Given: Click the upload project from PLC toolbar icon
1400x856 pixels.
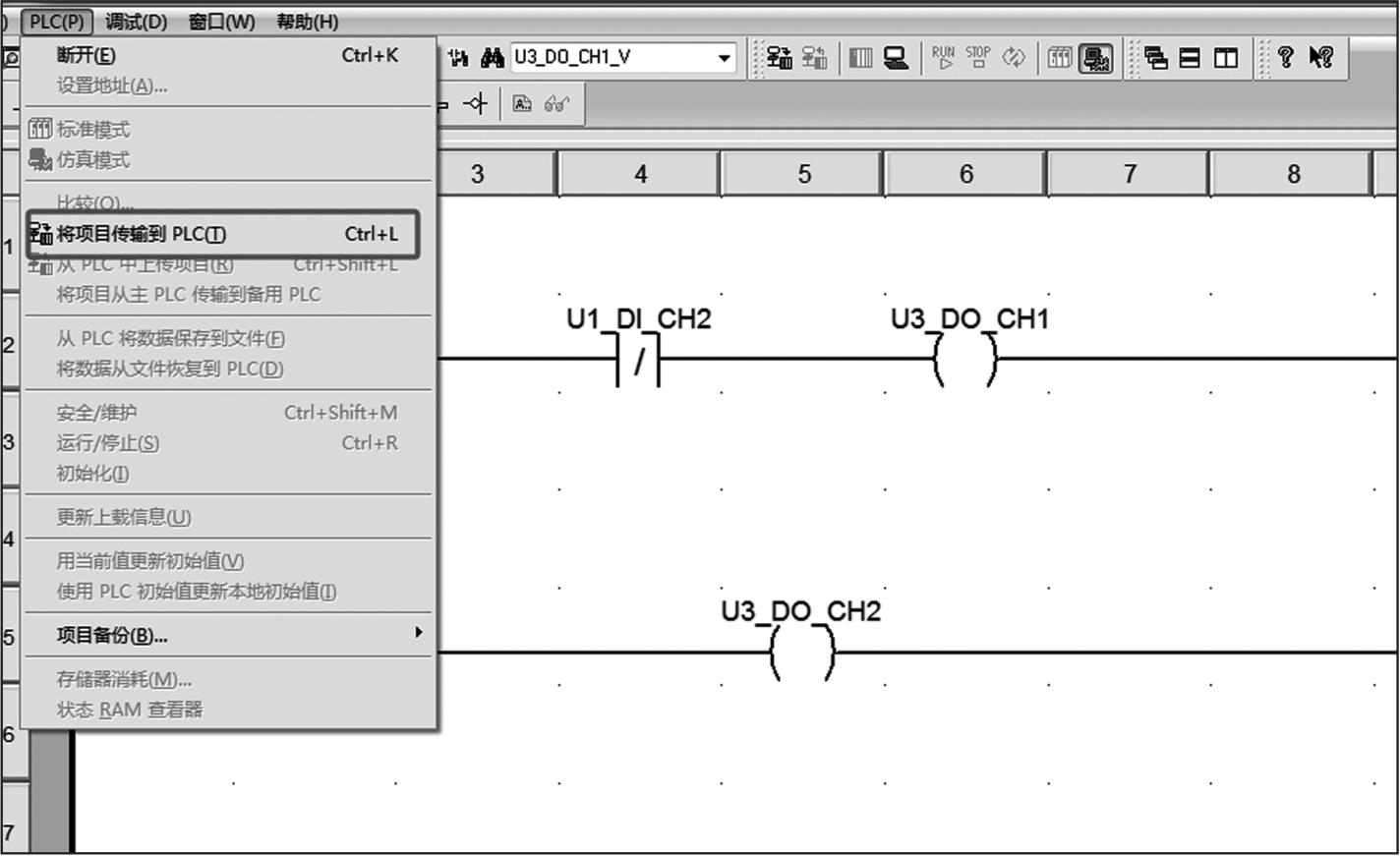Looking at the screenshot, I should point(814,58).
